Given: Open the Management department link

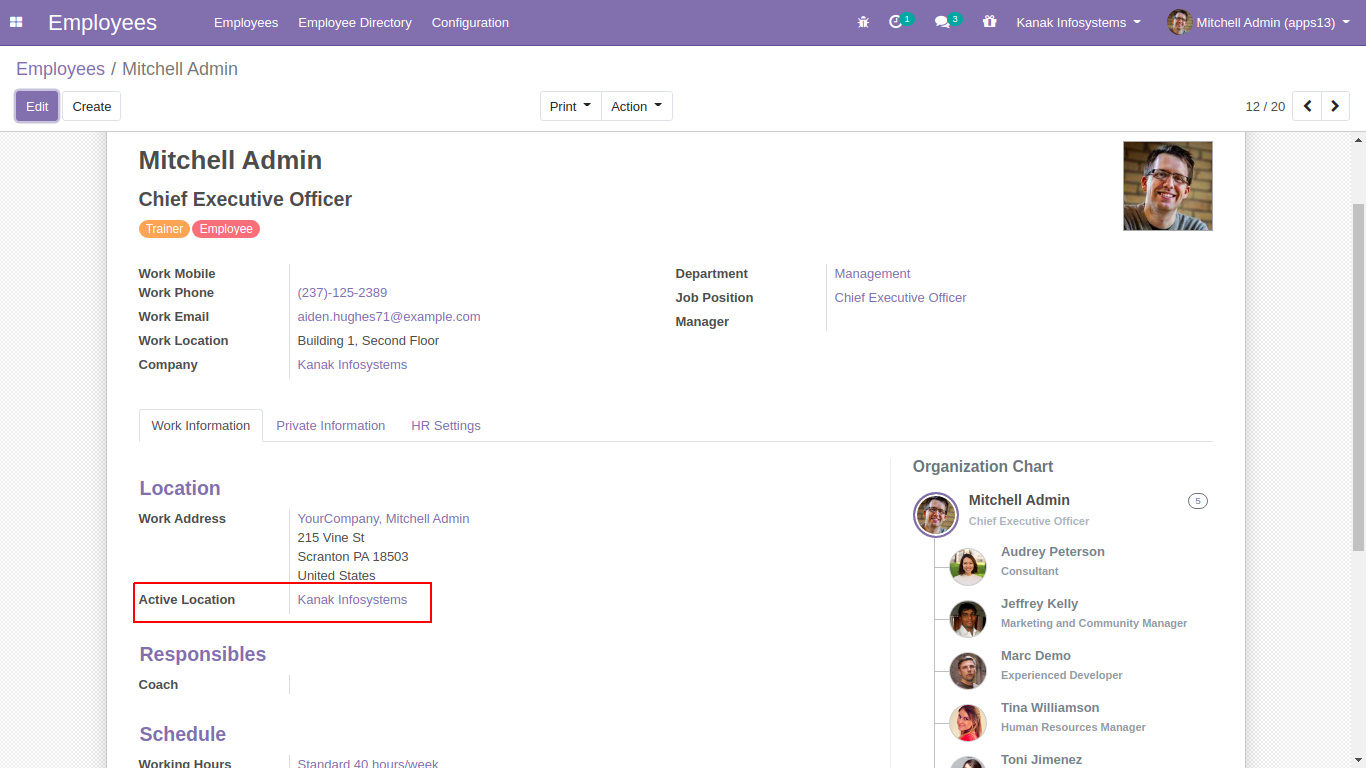Looking at the screenshot, I should (x=872, y=273).
